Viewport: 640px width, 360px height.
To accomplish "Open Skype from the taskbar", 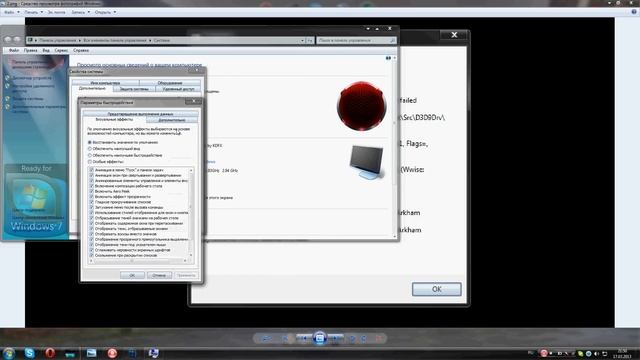I will pyautogui.click(x=29, y=353).
